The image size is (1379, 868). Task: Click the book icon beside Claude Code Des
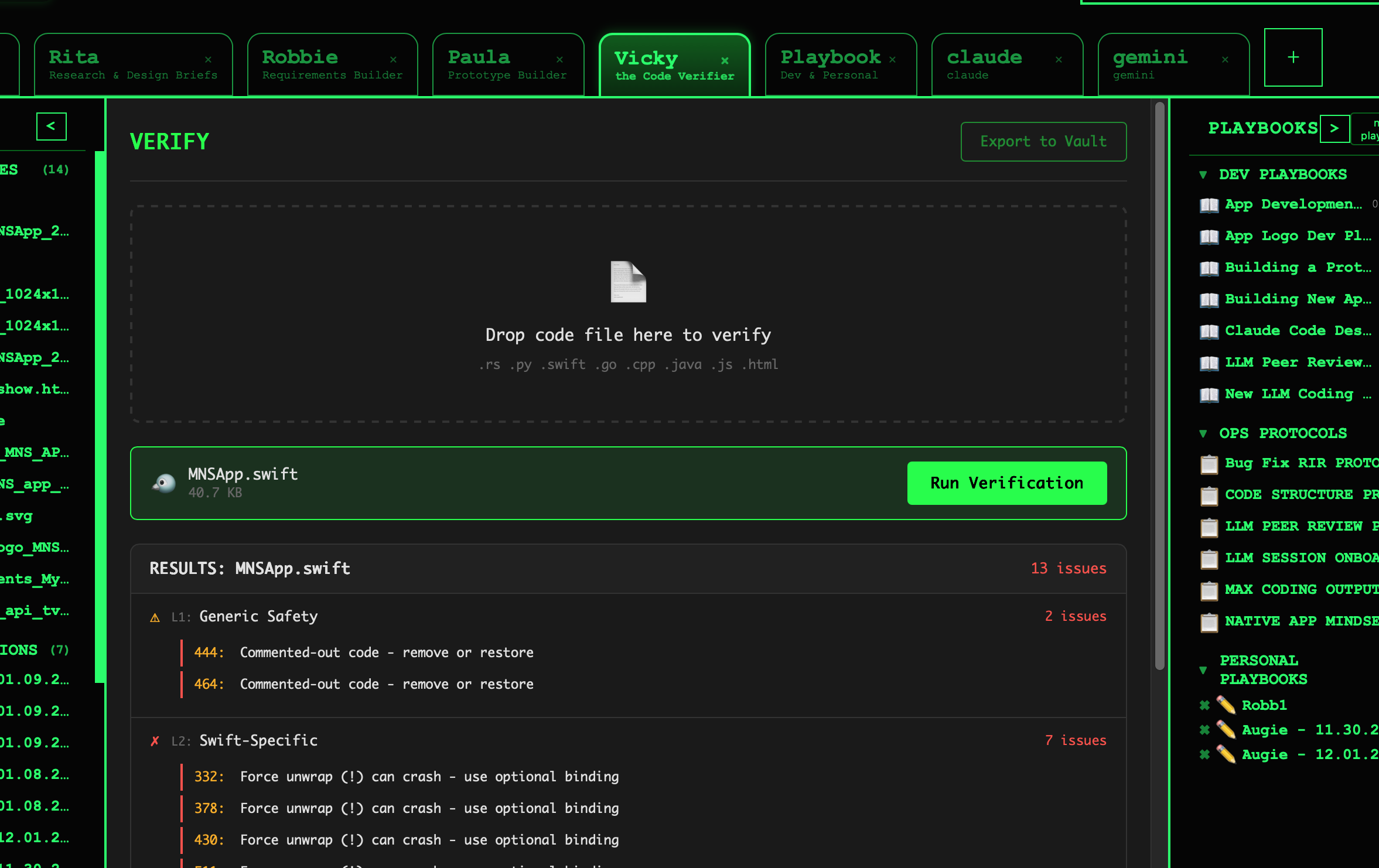(x=1209, y=332)
